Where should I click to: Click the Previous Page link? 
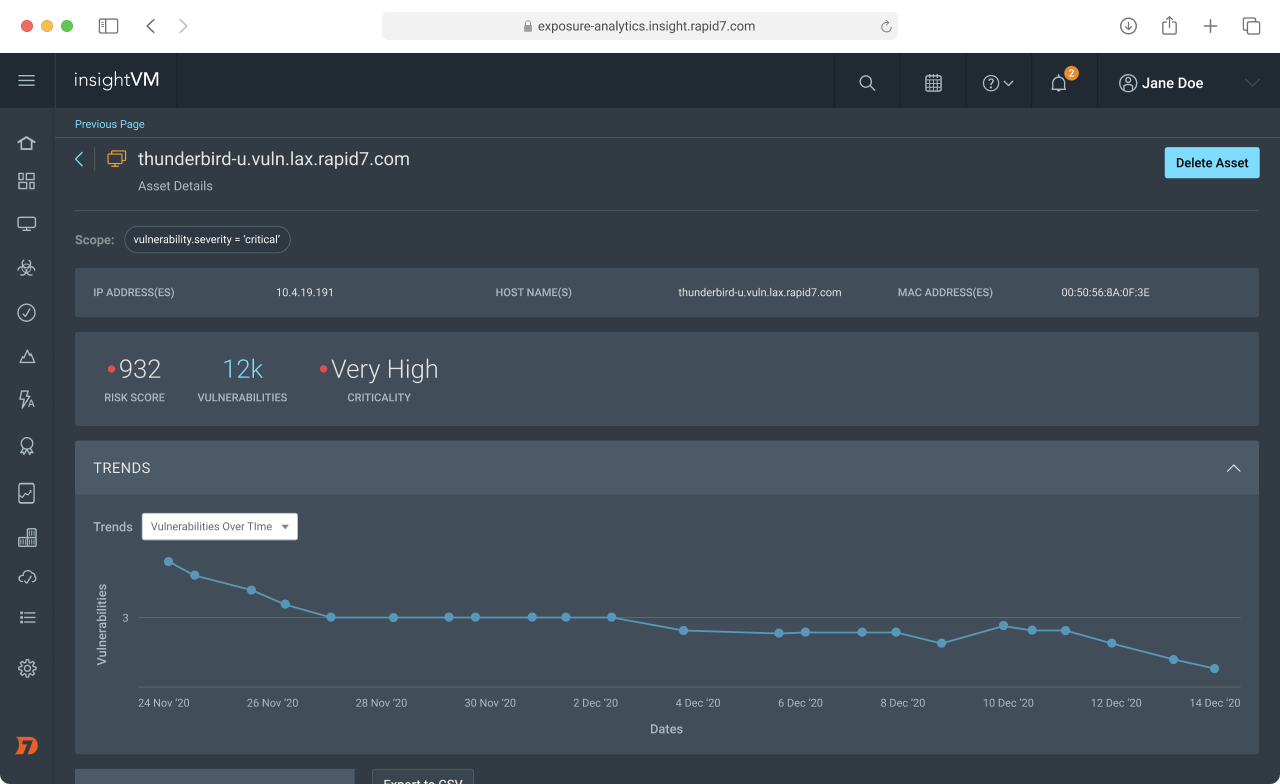coord(110,124)
